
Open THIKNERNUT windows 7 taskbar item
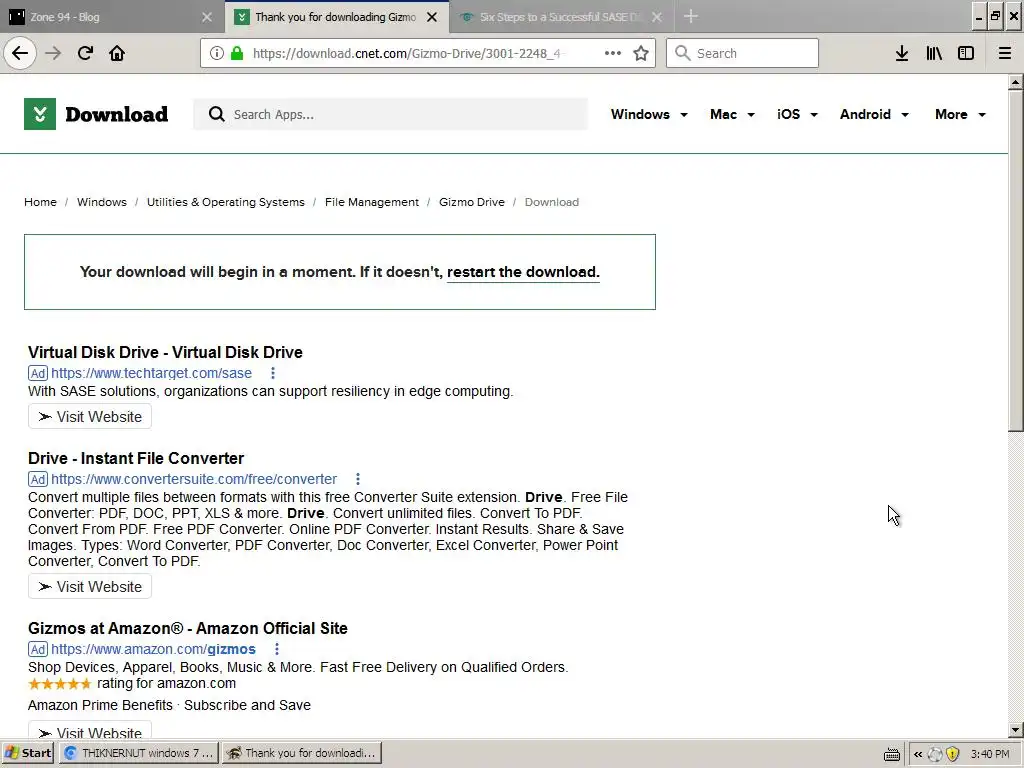(x=139, y=753)
